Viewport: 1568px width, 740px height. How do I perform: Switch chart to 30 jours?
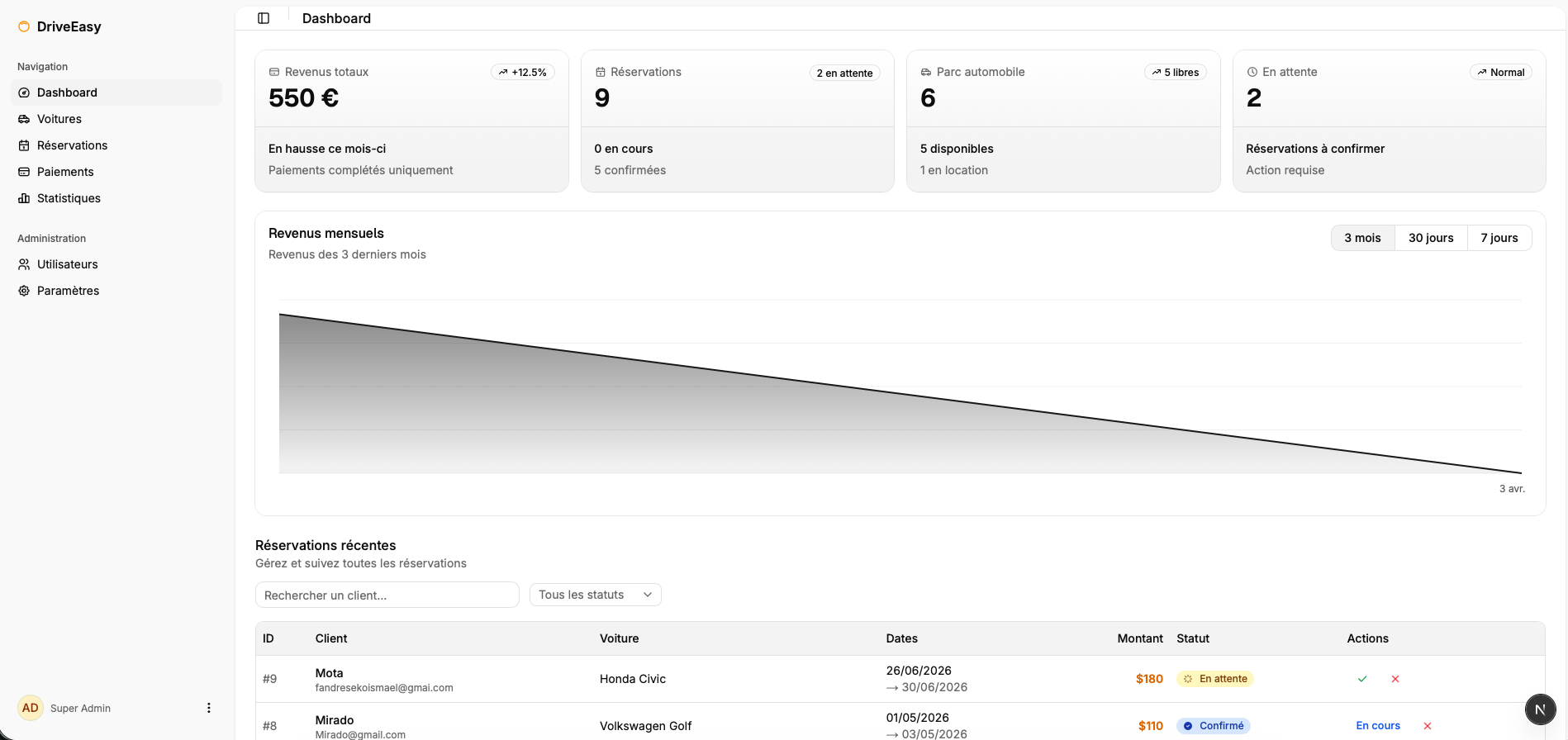tap(1431, 238)
